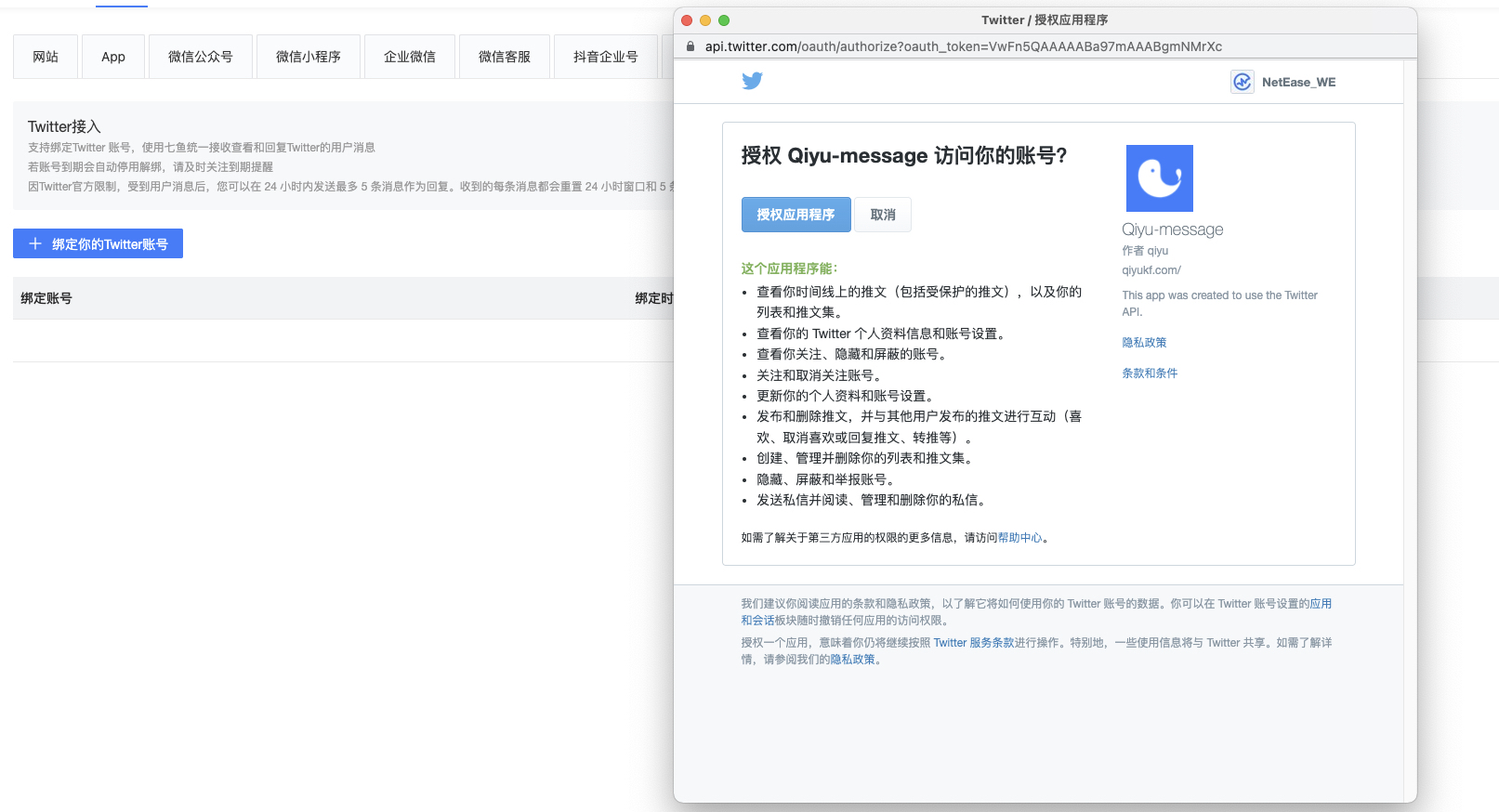The image size is (1499, 812).
Task: Open the 企业微信 tab
Action: pos(410,57)
